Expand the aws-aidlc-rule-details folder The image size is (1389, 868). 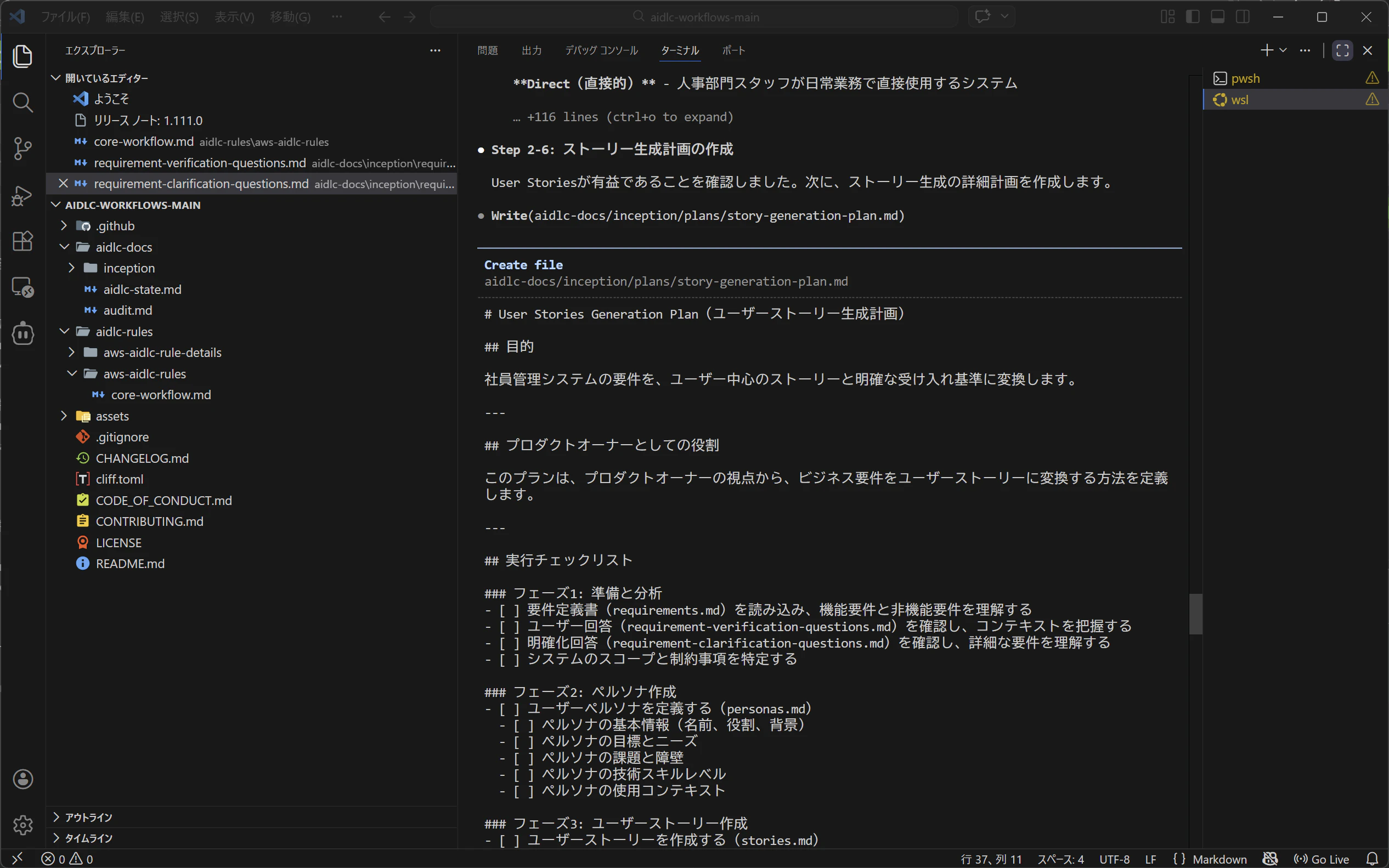coord(251,353)
